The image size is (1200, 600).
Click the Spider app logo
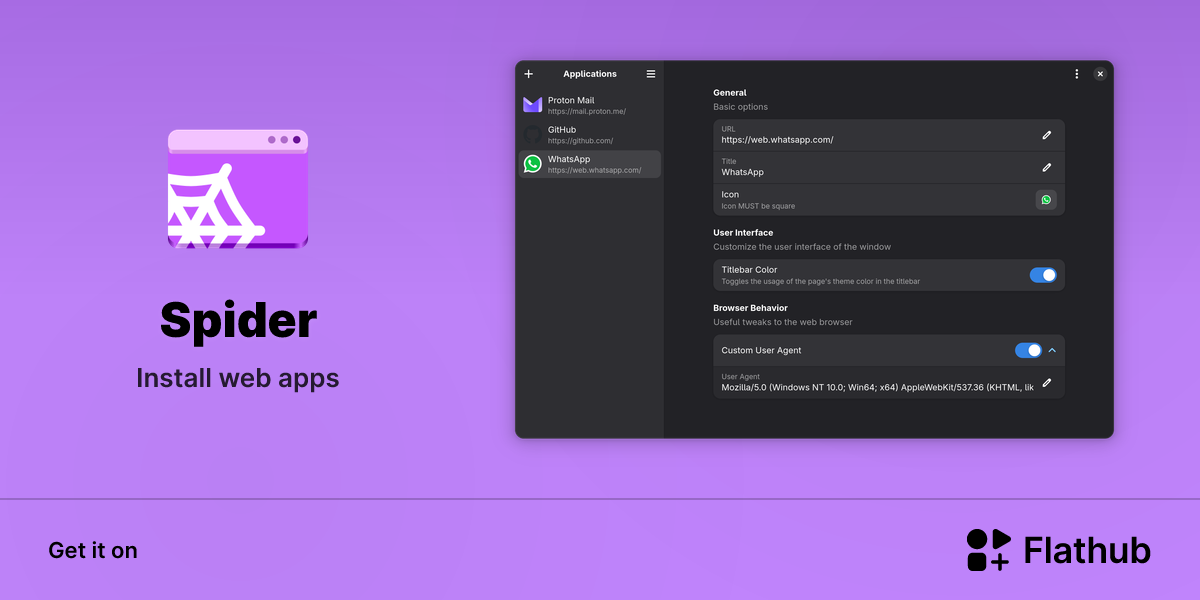click(x=238, y=189)
